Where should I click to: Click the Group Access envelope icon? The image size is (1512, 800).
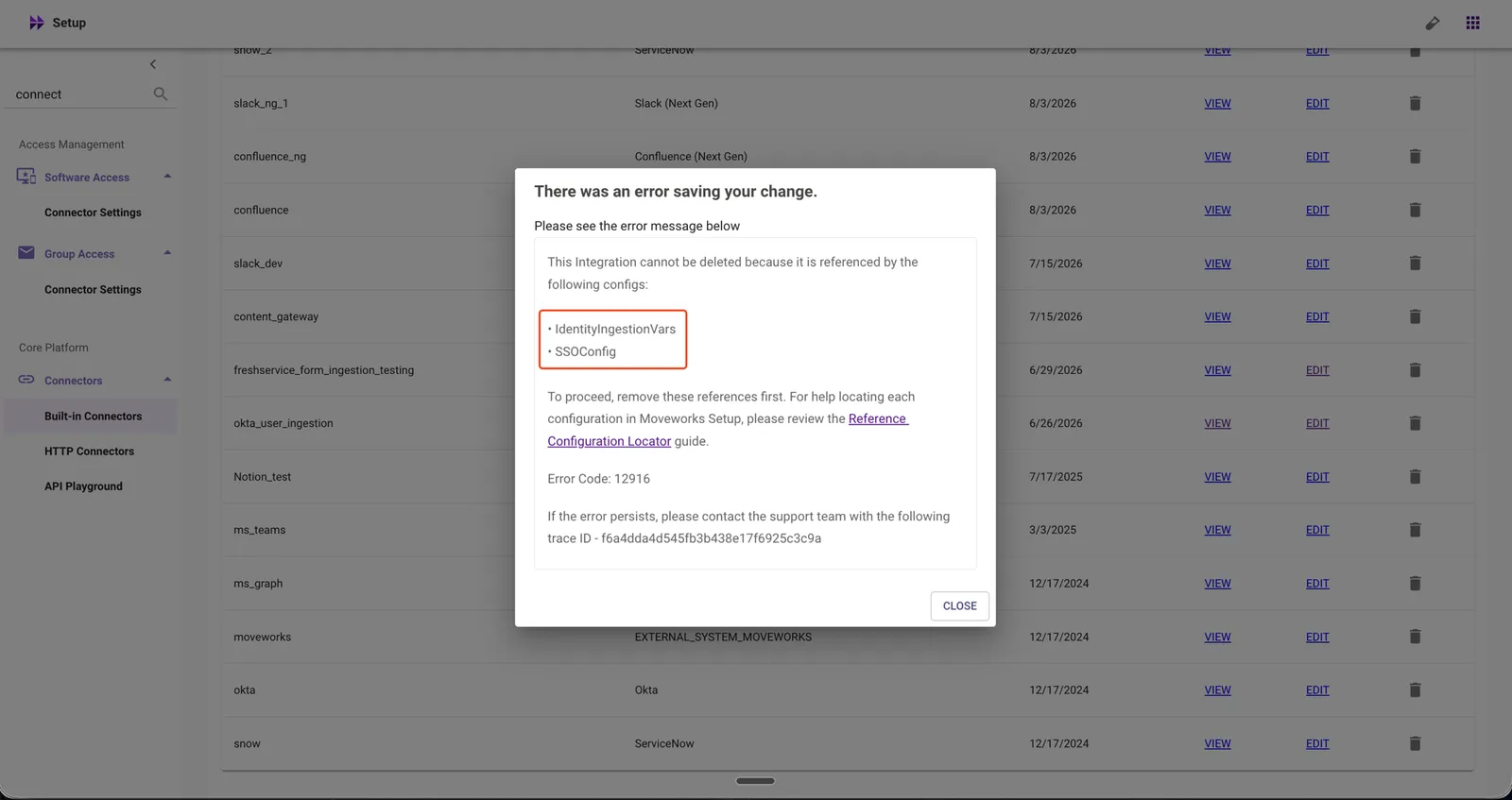coord(26,253)
